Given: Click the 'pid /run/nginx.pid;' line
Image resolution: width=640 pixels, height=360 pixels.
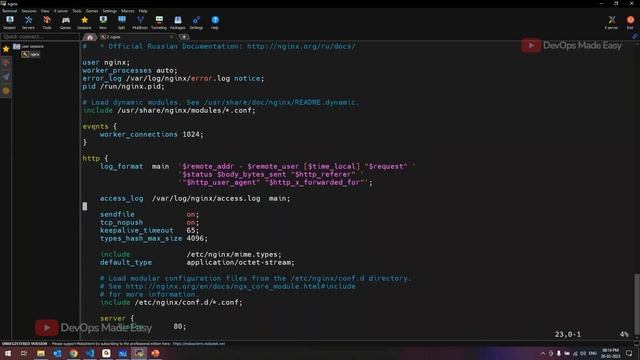Looking at the screenshot, I should click(x=123, y=87).
